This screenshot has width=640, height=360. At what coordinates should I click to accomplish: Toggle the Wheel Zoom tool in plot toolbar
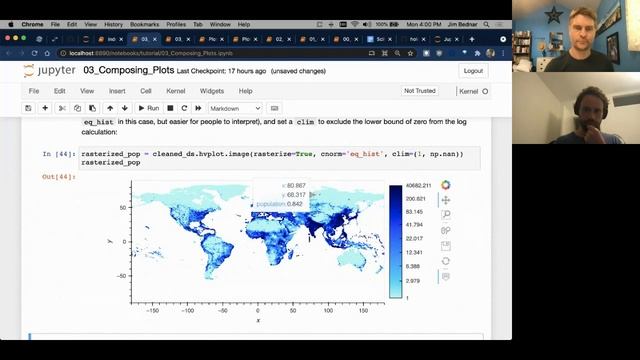click(446, 231)
